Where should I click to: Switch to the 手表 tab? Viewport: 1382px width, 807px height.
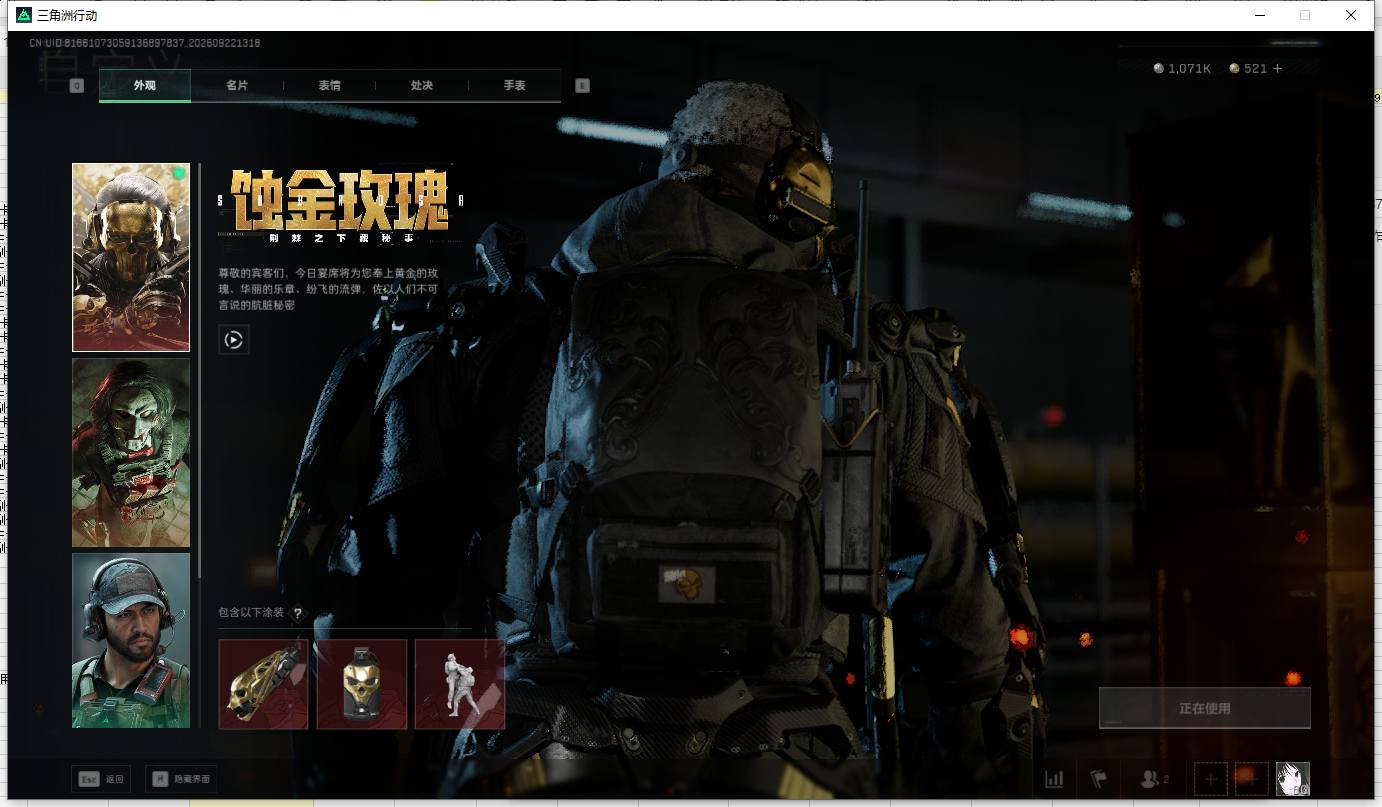click(514, 85)
